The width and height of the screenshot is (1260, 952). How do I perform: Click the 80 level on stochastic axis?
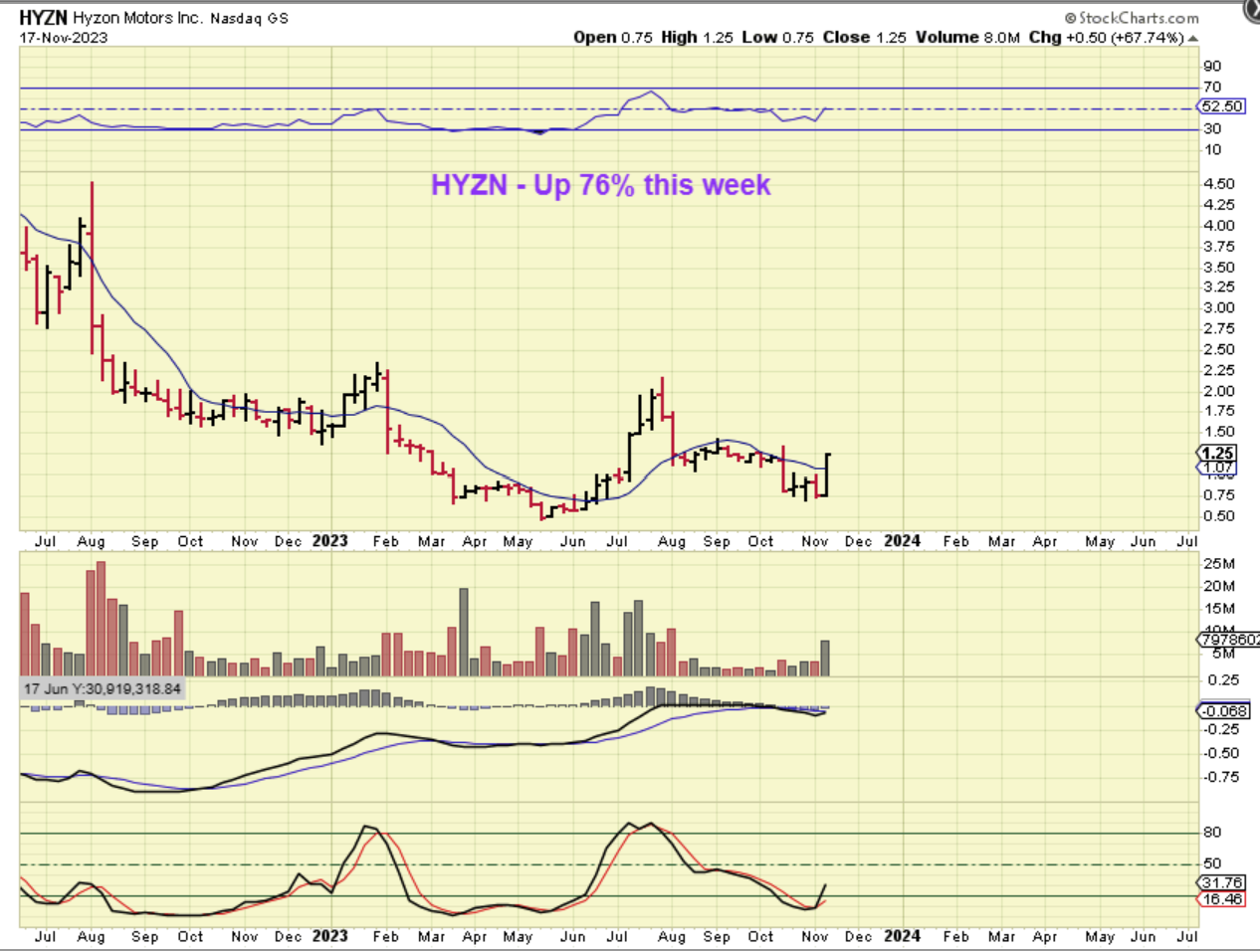[1212, 833]
